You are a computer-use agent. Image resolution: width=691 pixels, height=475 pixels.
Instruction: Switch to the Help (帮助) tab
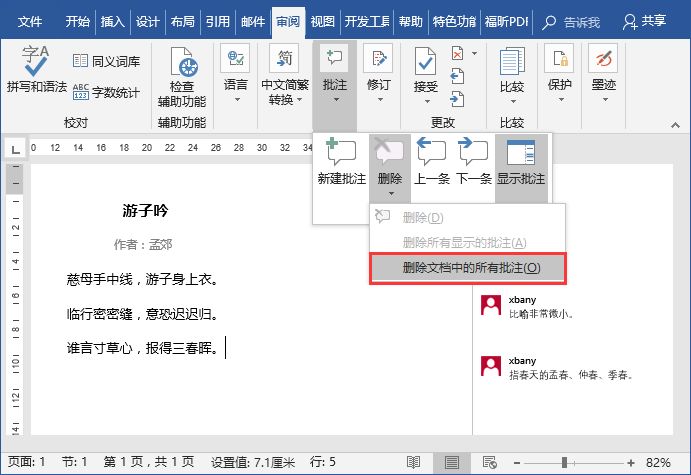tap(410, 22)
